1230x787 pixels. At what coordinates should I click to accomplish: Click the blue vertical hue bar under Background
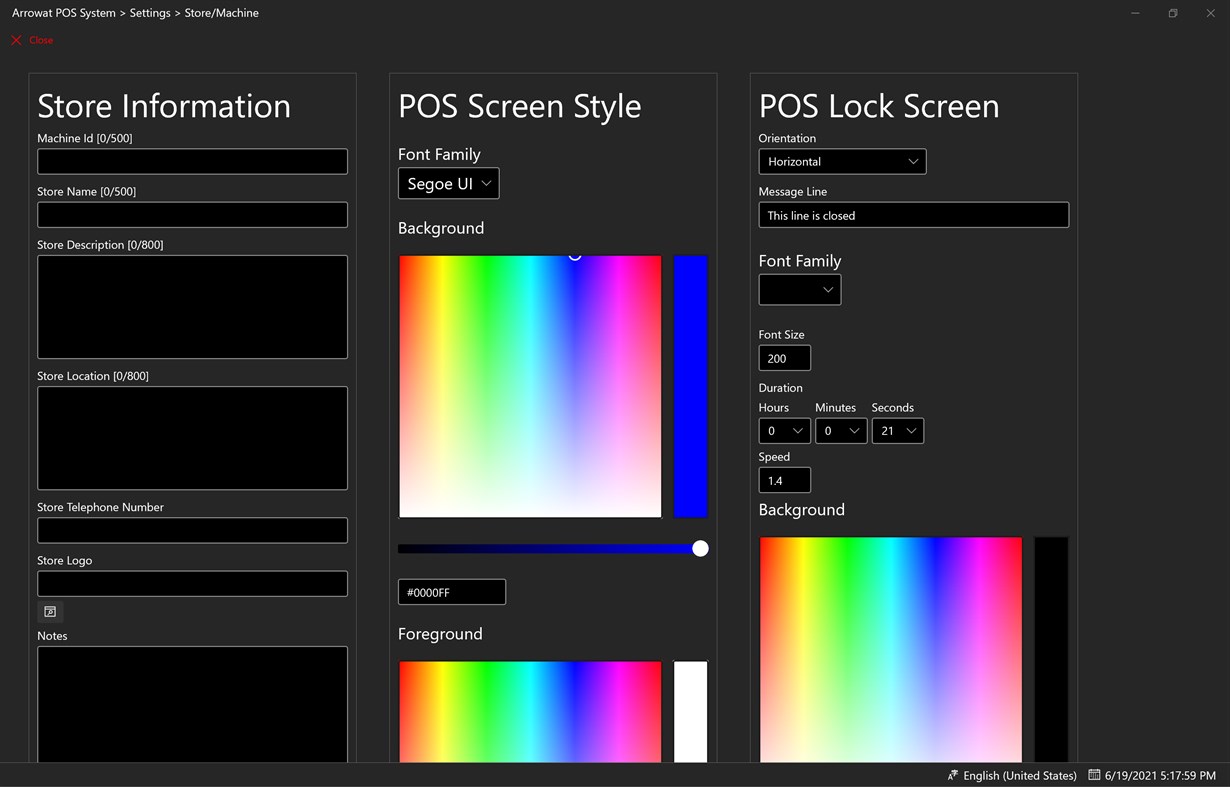691,386
